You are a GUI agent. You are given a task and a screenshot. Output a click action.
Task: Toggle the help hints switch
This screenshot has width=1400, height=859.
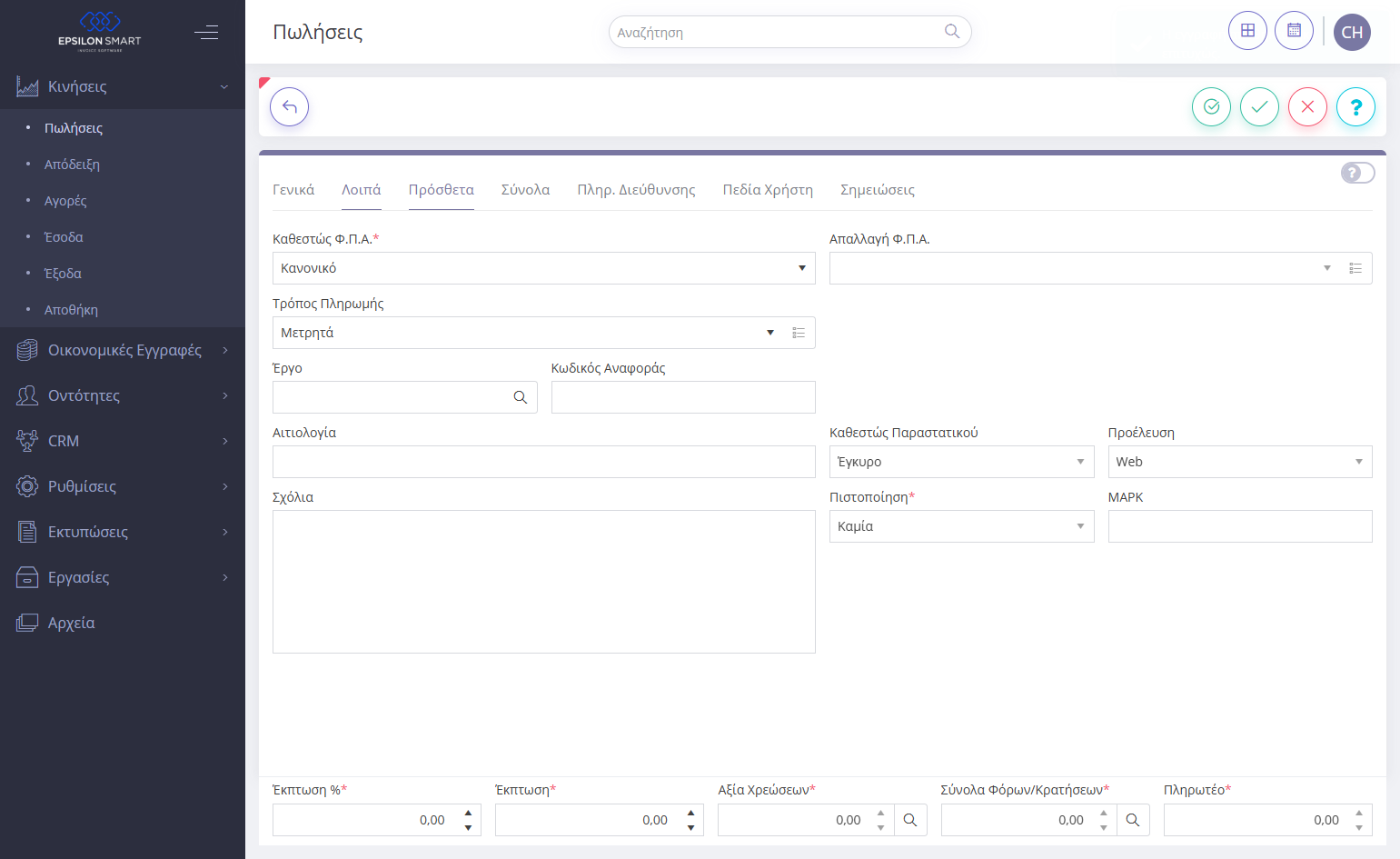[1357, 173]
